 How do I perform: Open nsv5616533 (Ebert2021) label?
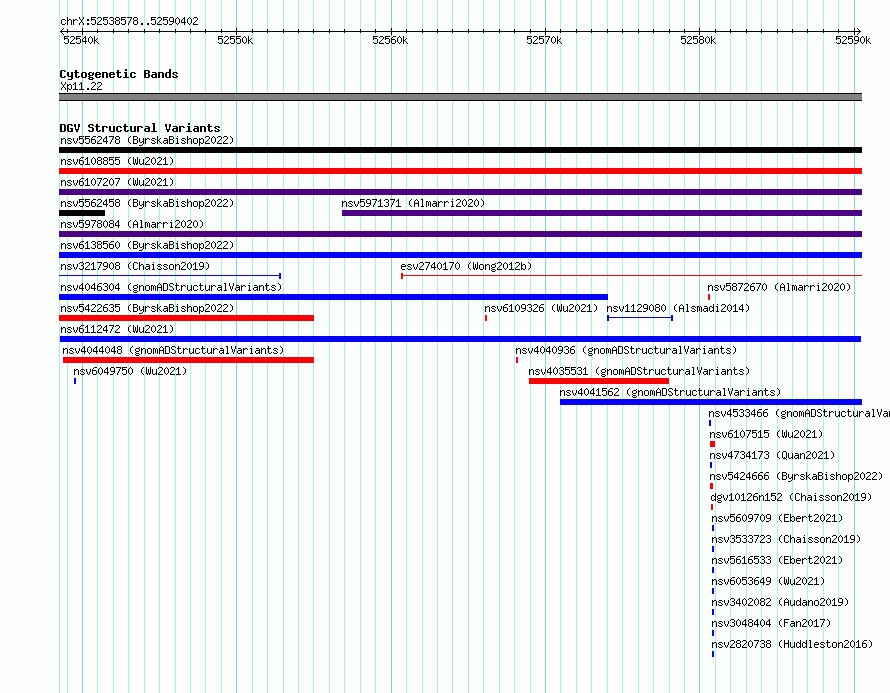pos(777,560)
